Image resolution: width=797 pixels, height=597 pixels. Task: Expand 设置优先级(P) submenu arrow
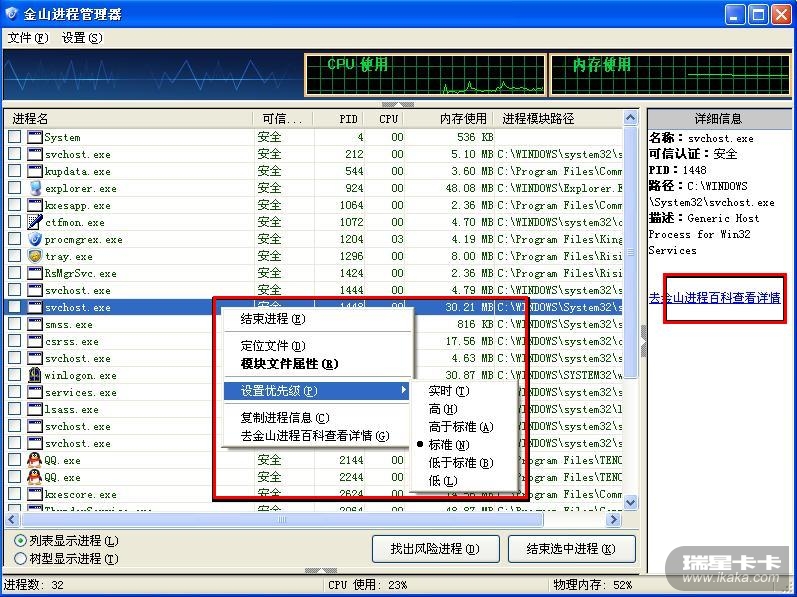coord(404,390)
